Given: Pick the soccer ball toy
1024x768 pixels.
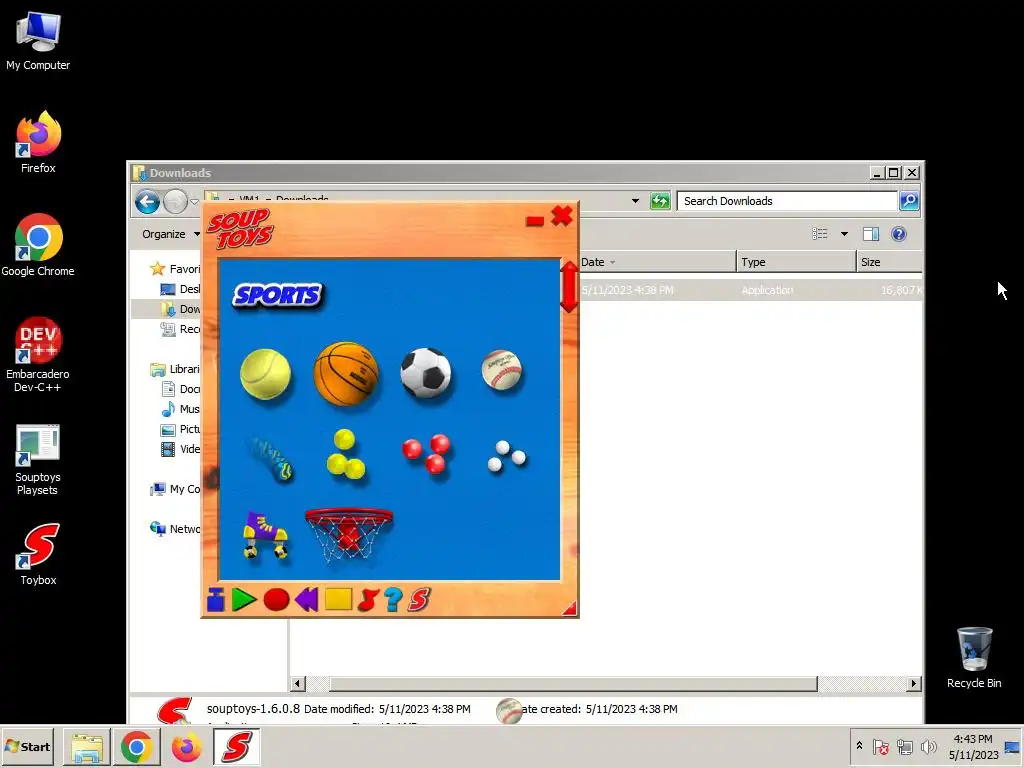Looking at the screenshot, I should point(426,372).
